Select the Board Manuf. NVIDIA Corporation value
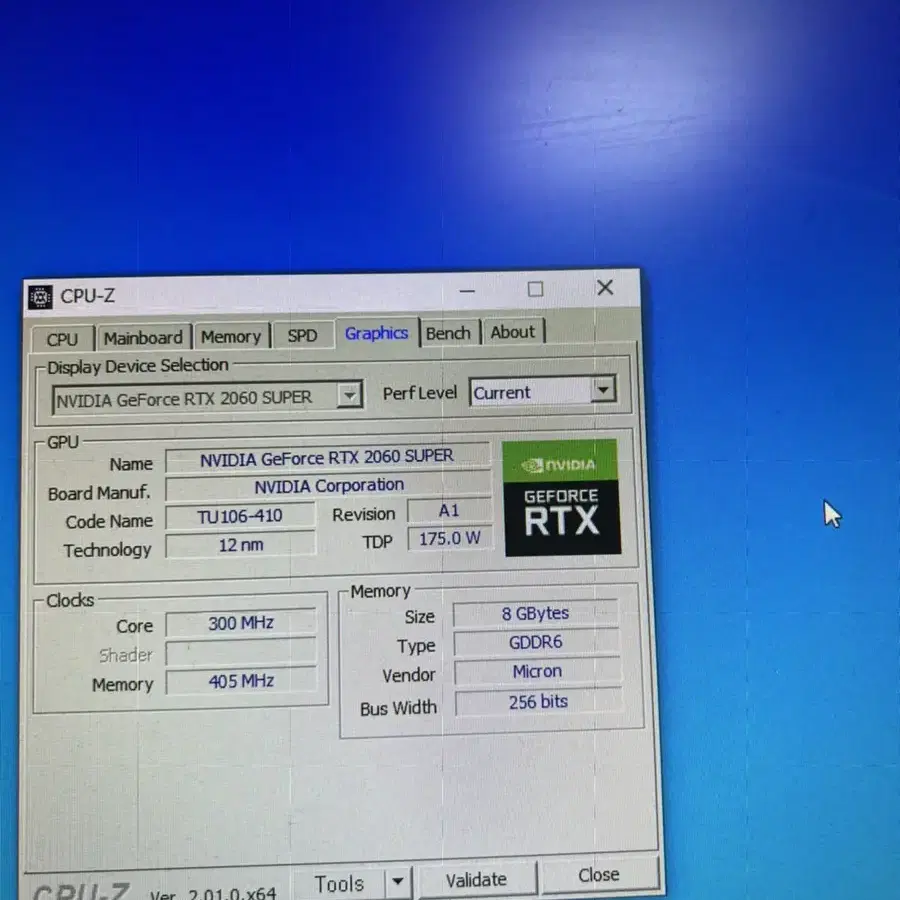 (x=329, y=486)
